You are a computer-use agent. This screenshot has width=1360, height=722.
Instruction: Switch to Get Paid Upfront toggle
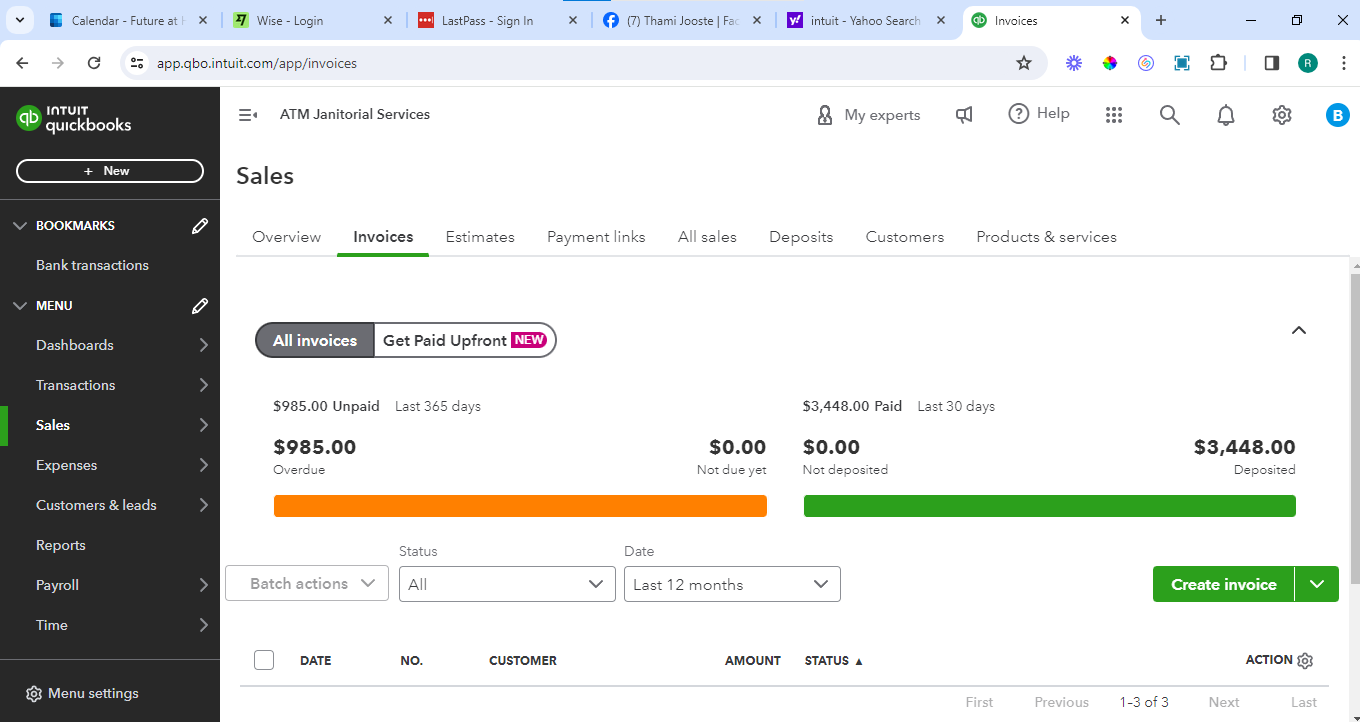tap(465, 340)
